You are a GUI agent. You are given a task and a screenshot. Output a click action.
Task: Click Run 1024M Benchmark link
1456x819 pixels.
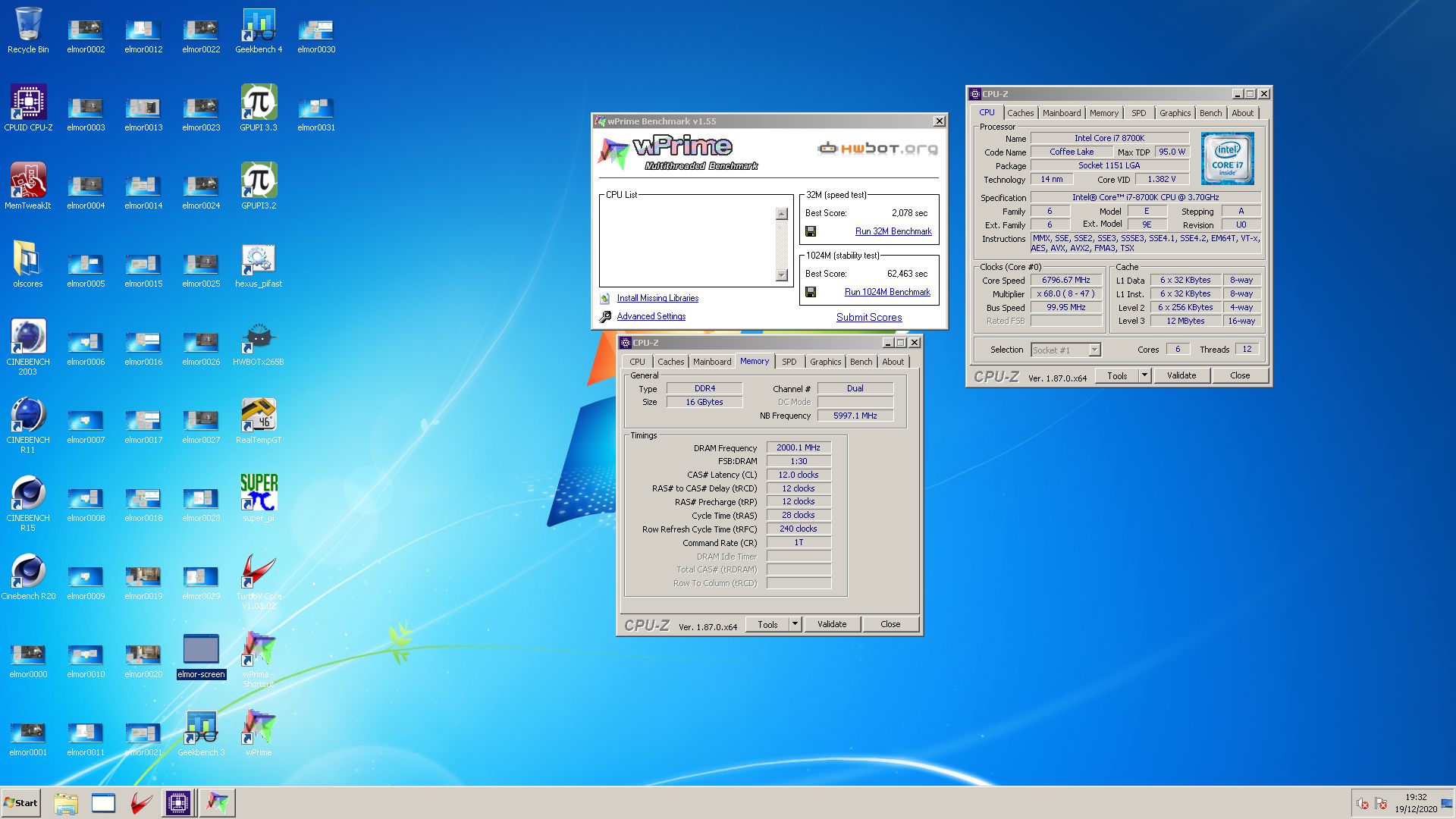[x=887, y=292]
